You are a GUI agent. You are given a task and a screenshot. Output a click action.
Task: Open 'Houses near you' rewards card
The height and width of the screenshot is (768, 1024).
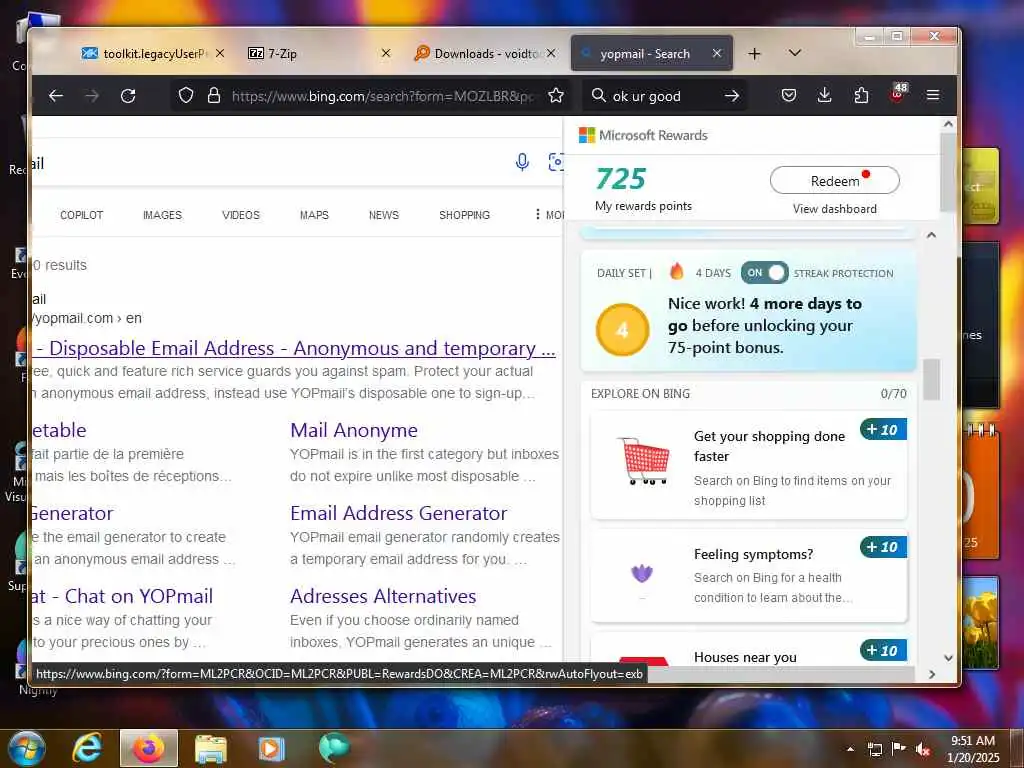748,650
